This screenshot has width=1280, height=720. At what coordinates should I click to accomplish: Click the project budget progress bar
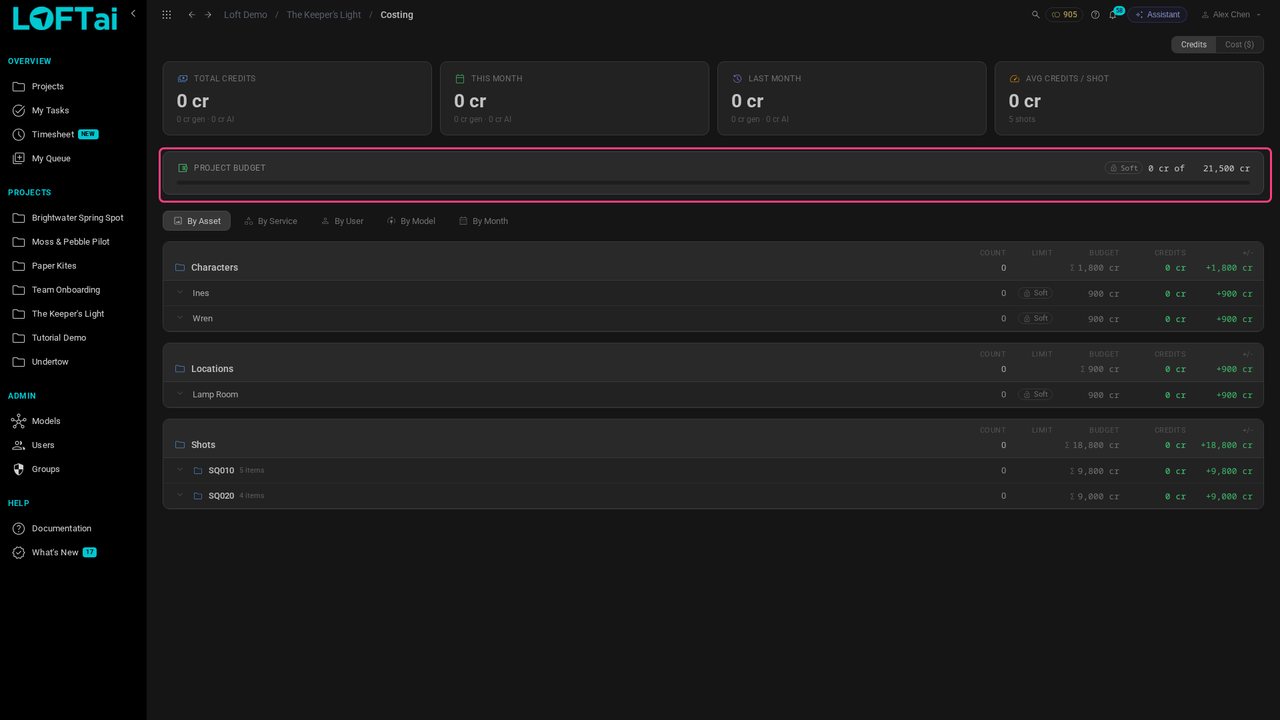click(713, 183)
